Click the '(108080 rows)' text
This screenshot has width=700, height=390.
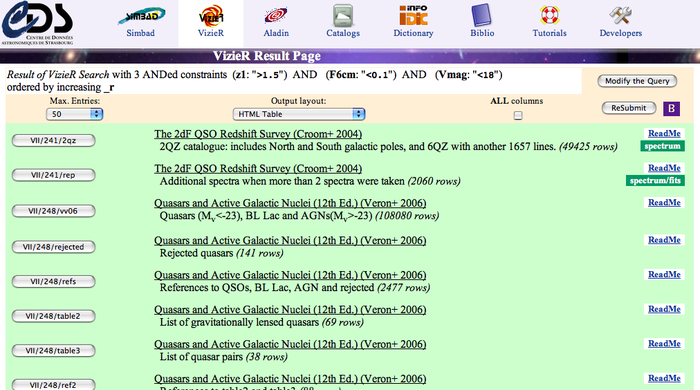pyautogui.click(x=407, y=216)
